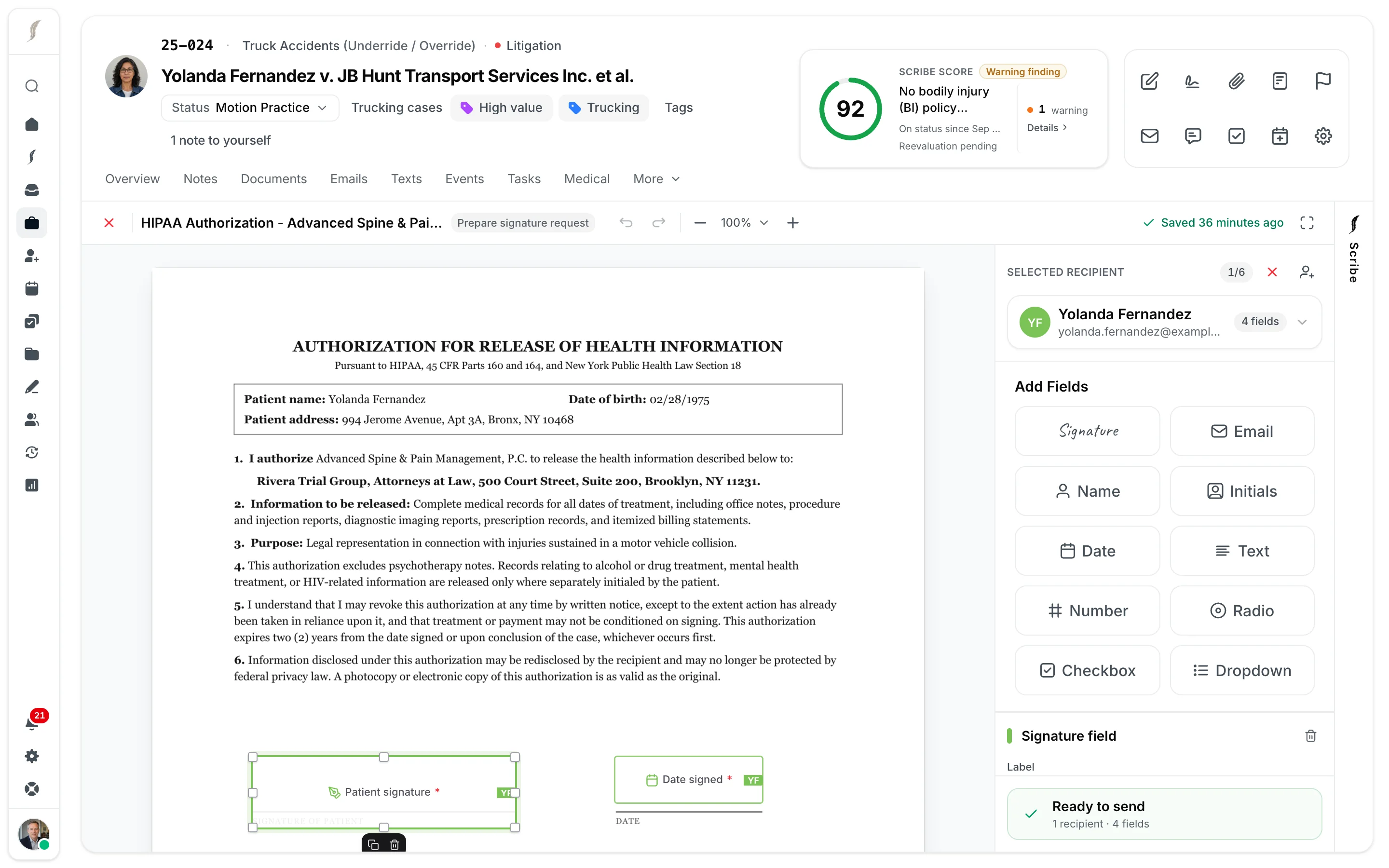Open the Status Motion Practice dropdown

[250, 108]
